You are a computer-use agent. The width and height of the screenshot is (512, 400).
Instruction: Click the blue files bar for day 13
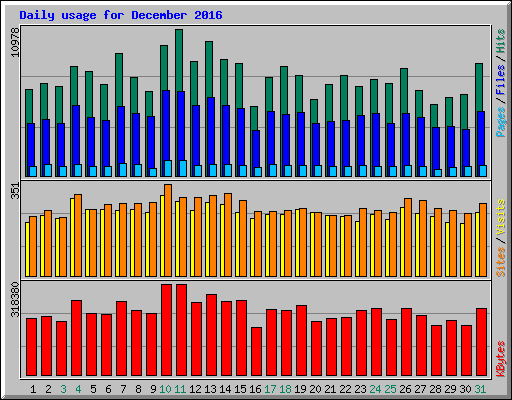211,131
